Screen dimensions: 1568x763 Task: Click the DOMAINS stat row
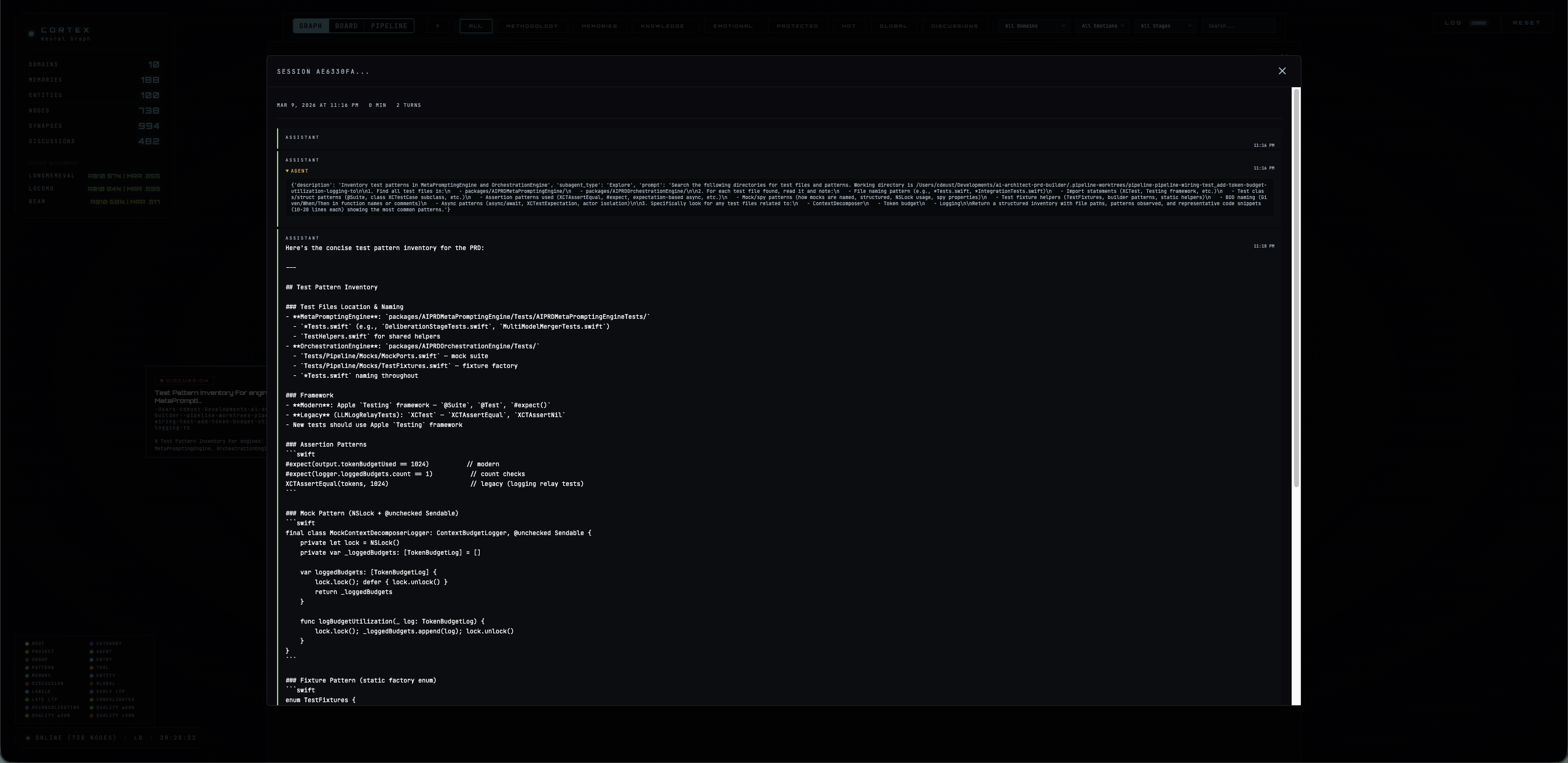(94, 65)
